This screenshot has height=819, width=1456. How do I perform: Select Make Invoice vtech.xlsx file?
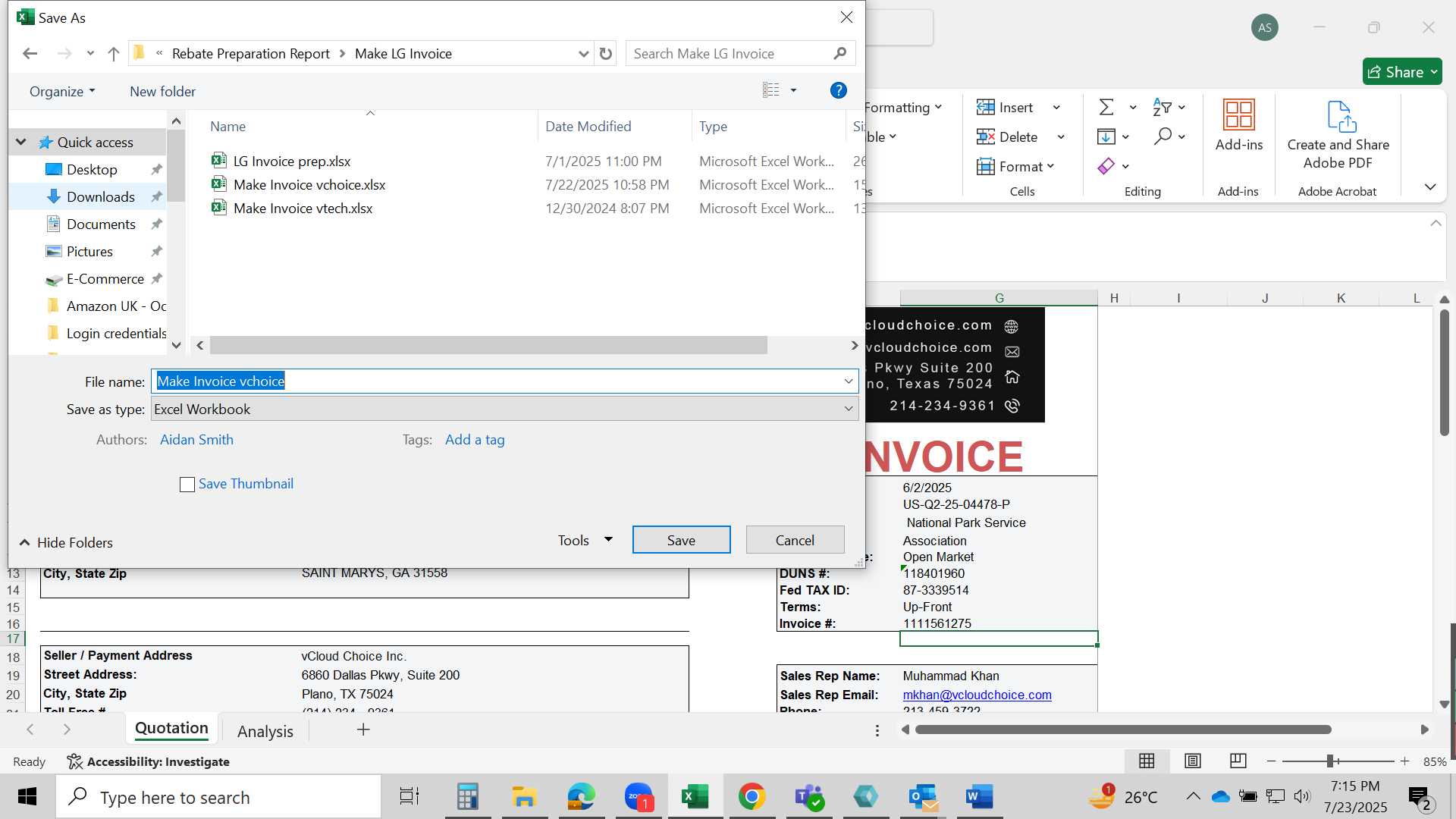pyautogui.click(x=303, y=209)
